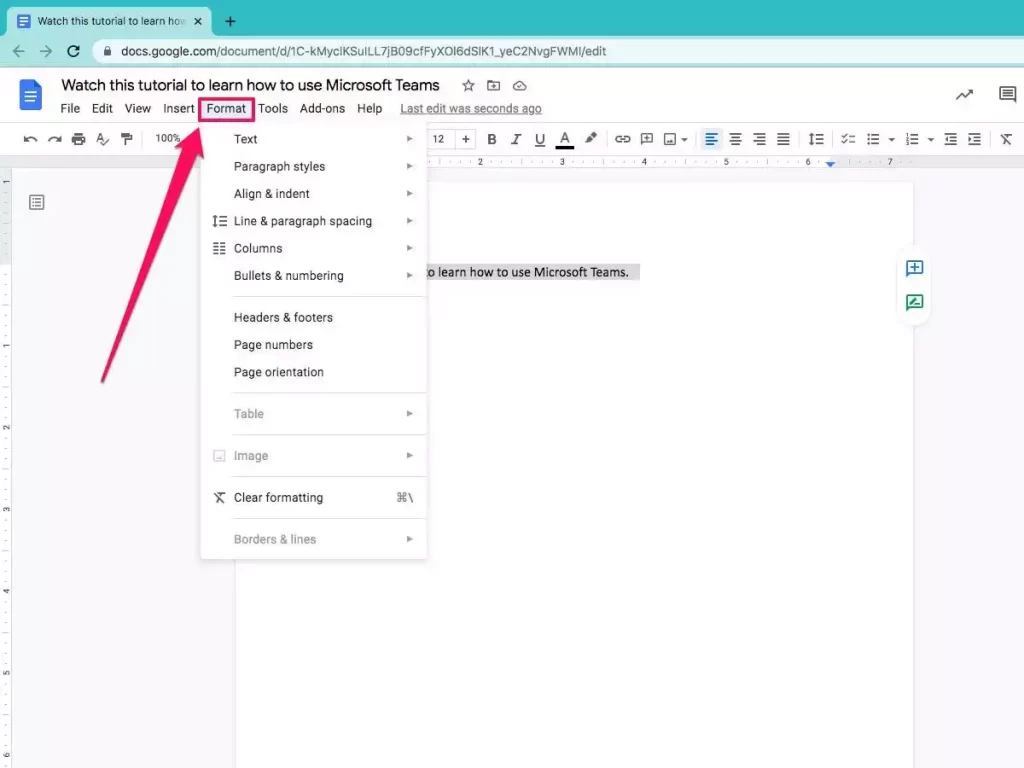
Task: Expand Bullets & numbering submenu
Action: 313,276
